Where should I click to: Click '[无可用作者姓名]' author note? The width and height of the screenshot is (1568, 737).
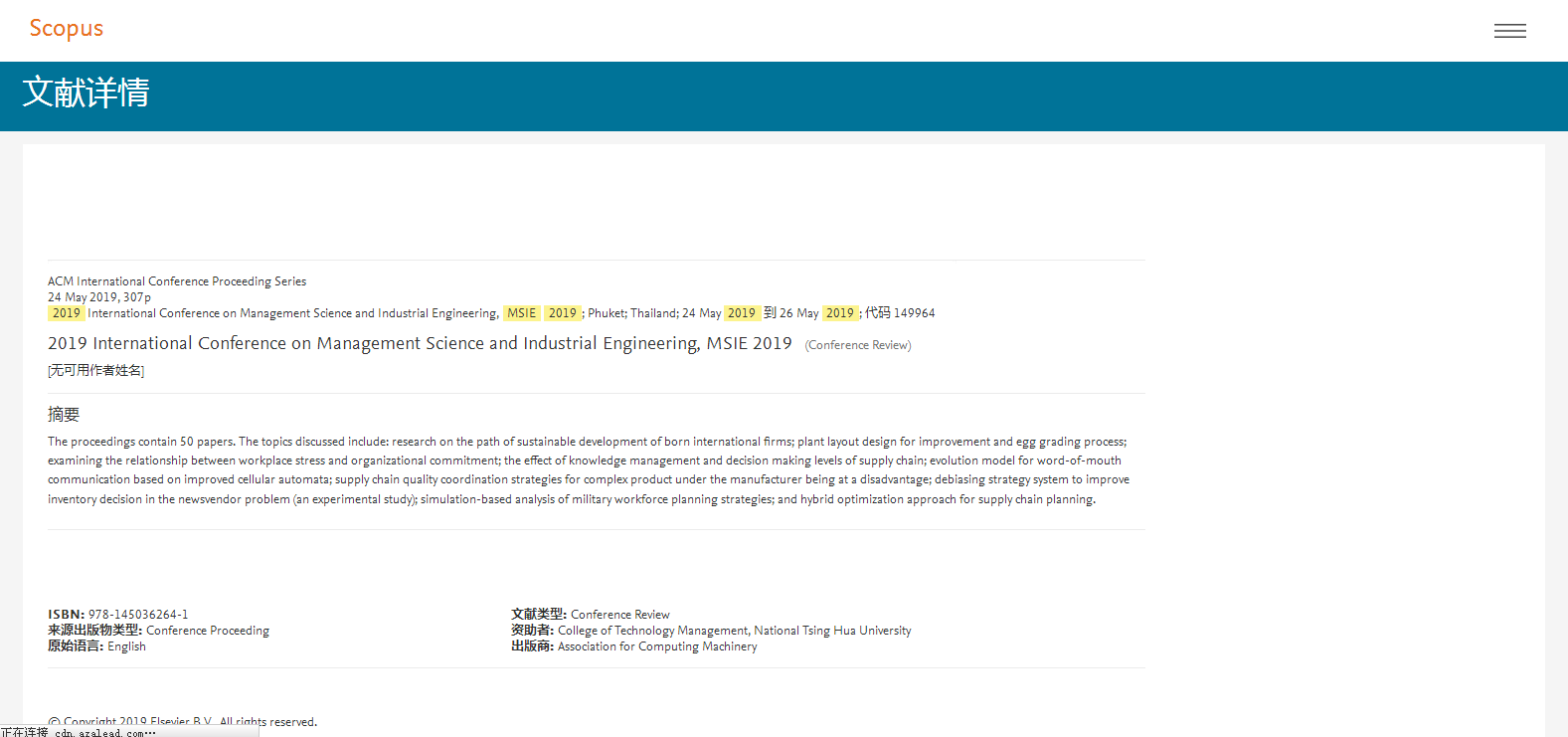pyautogui.click(x=96, y=371)
